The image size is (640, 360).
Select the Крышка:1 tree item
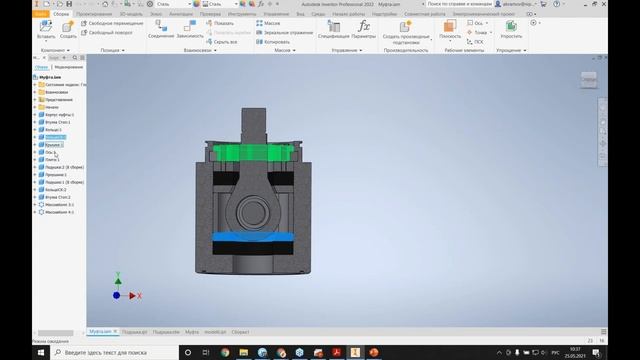pos(54,145)
